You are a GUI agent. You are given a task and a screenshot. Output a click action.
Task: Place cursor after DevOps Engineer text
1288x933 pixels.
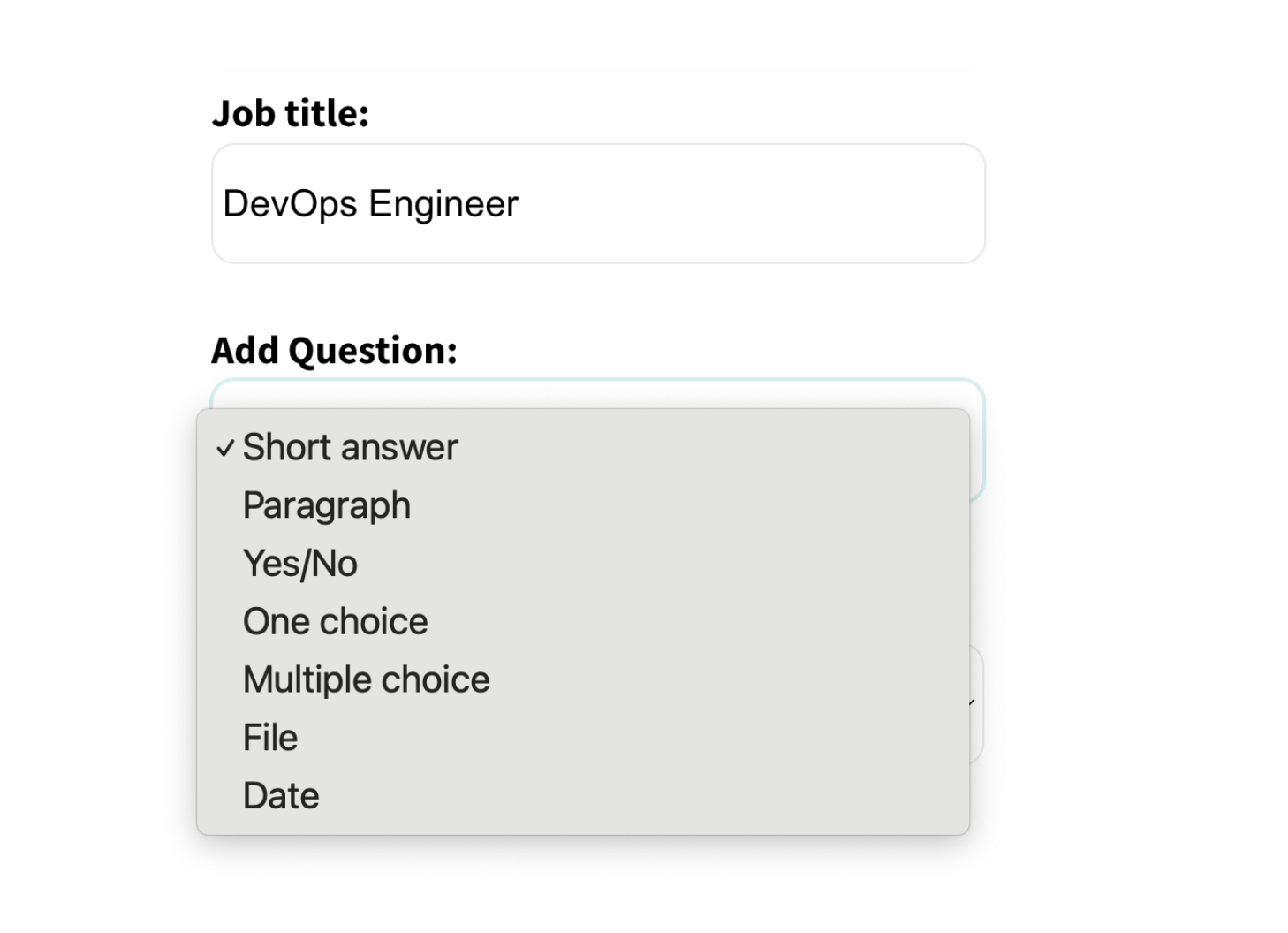pos(521,204)
